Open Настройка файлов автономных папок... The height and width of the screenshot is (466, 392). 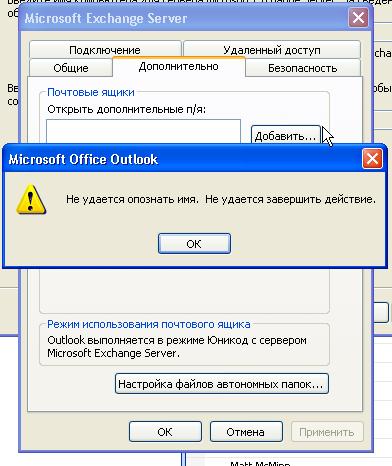point(222,384)
